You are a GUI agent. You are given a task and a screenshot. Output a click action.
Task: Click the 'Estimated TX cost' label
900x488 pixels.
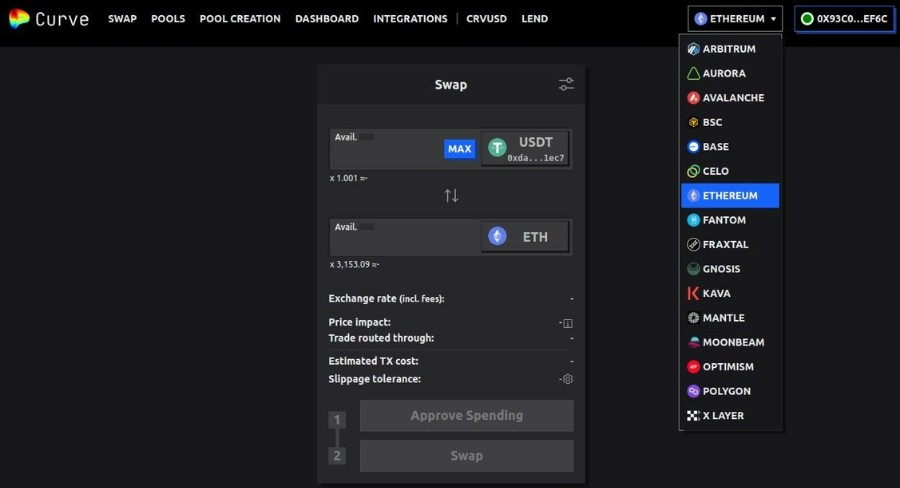pos(373,361)
